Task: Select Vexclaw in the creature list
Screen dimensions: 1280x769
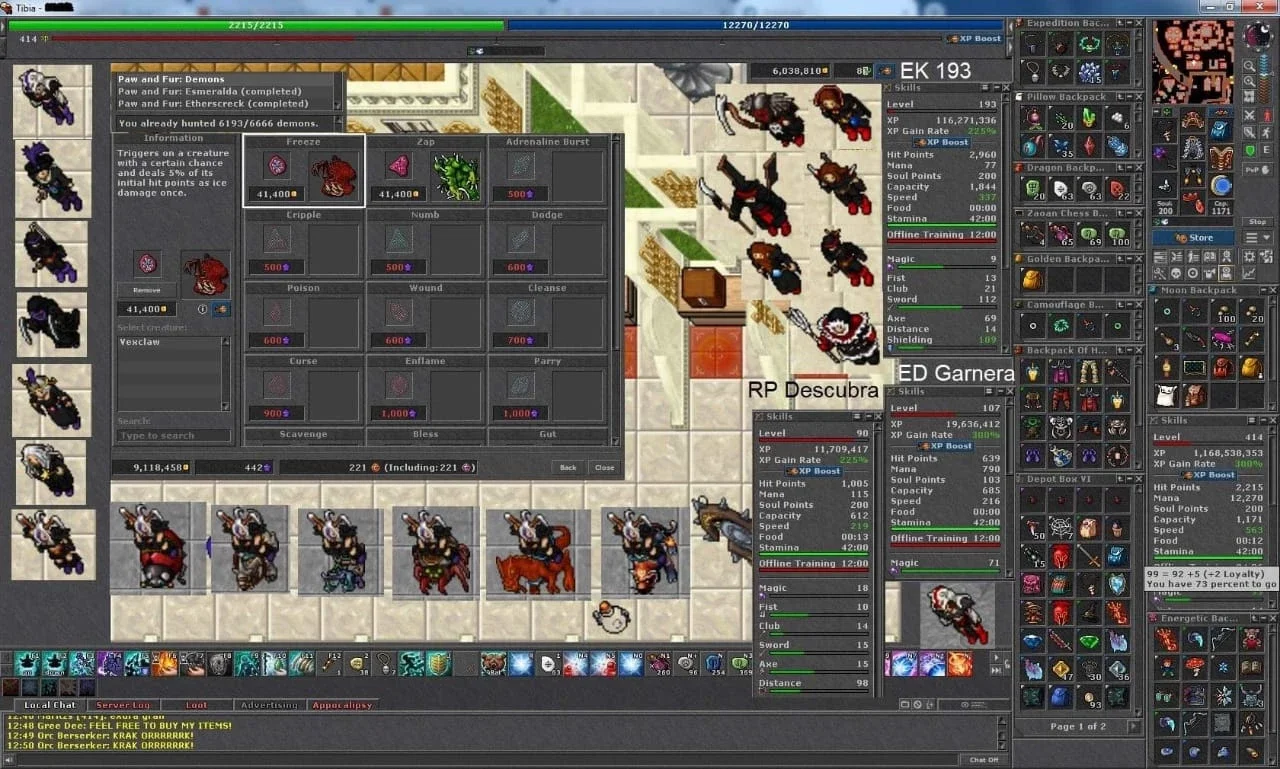Action: pos(139,342)
